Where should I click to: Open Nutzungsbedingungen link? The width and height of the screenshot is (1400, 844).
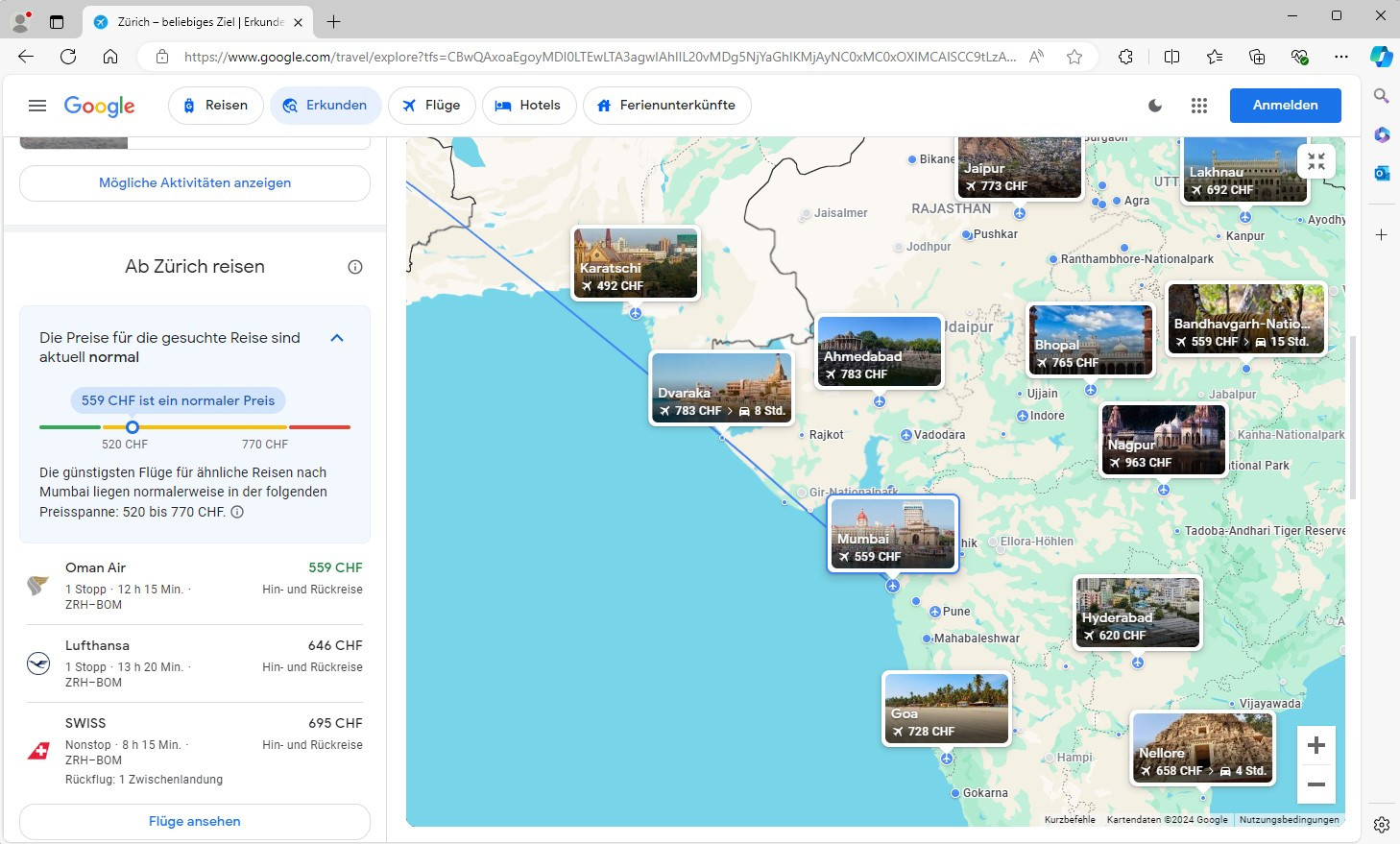pyautogui.click(x=1289, y=820)
